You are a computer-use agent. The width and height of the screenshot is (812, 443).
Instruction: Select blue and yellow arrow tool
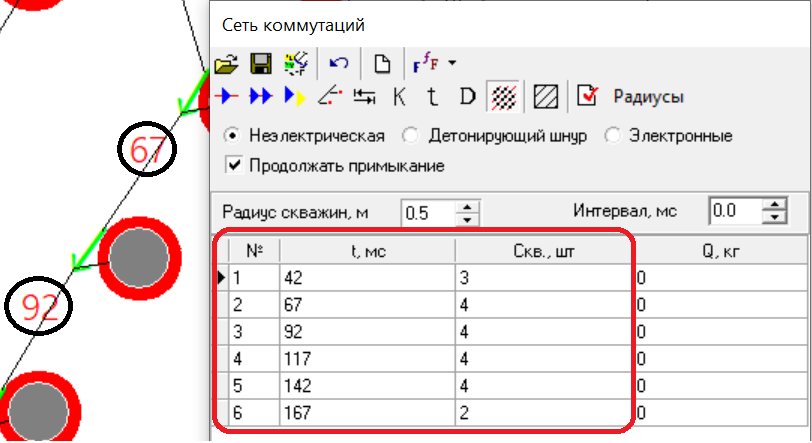pos(295,96)
